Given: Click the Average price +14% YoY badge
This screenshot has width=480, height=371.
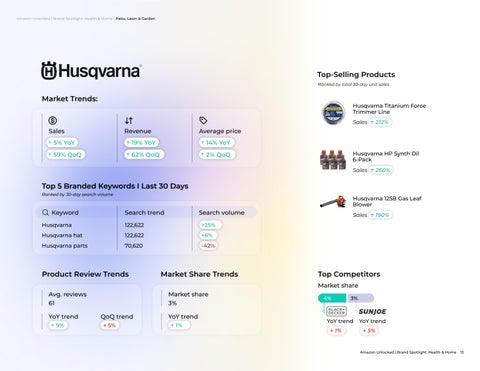Looking at the screenshot, I should click(x=217, y=143).
